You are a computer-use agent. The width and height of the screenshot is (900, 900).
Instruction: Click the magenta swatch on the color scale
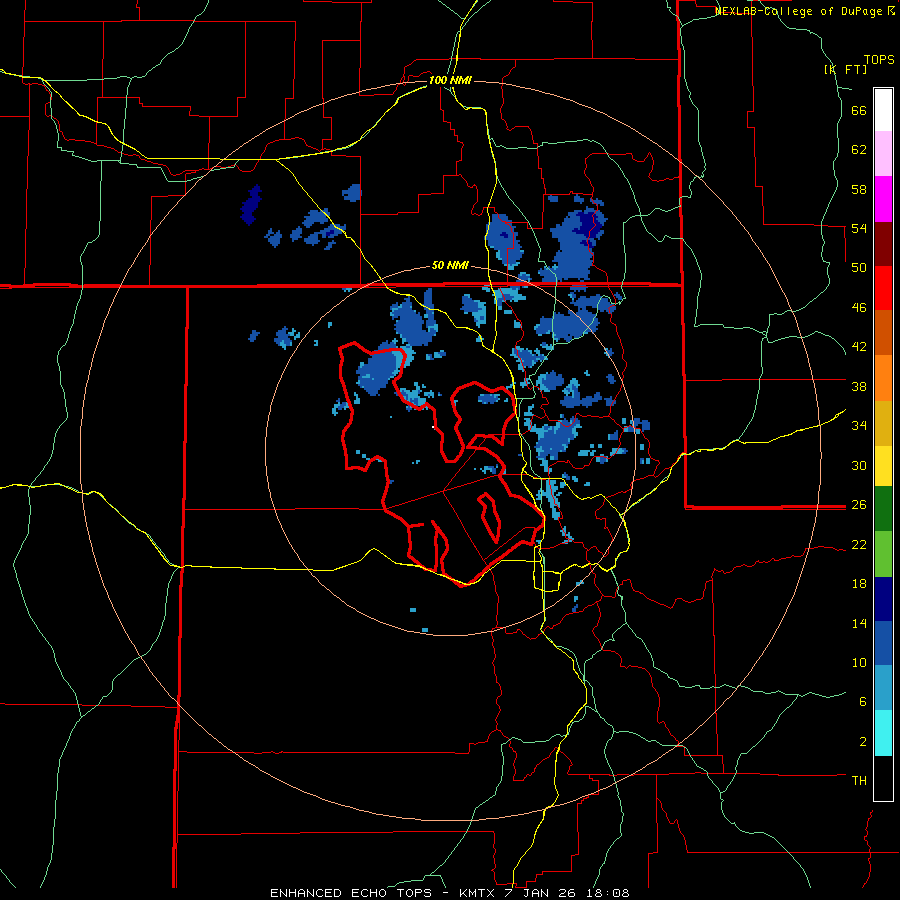pos(883,199)
